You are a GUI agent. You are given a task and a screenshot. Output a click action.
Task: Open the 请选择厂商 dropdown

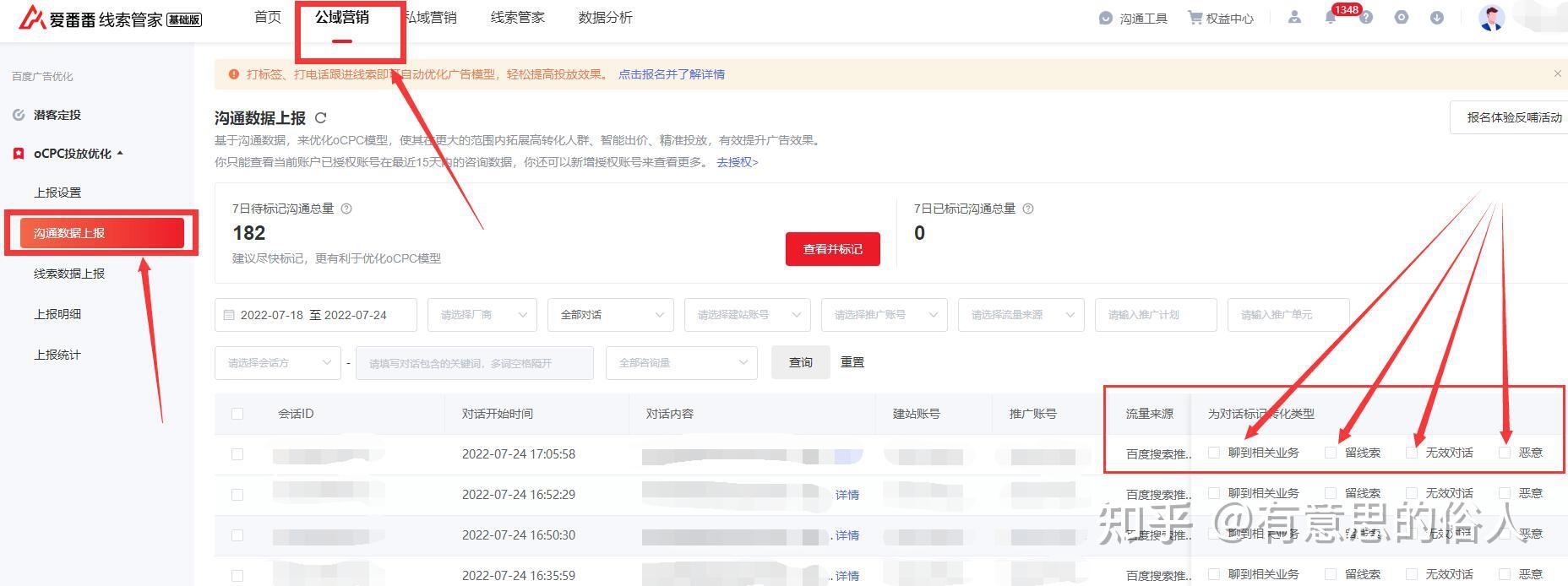tap(482, 315)
